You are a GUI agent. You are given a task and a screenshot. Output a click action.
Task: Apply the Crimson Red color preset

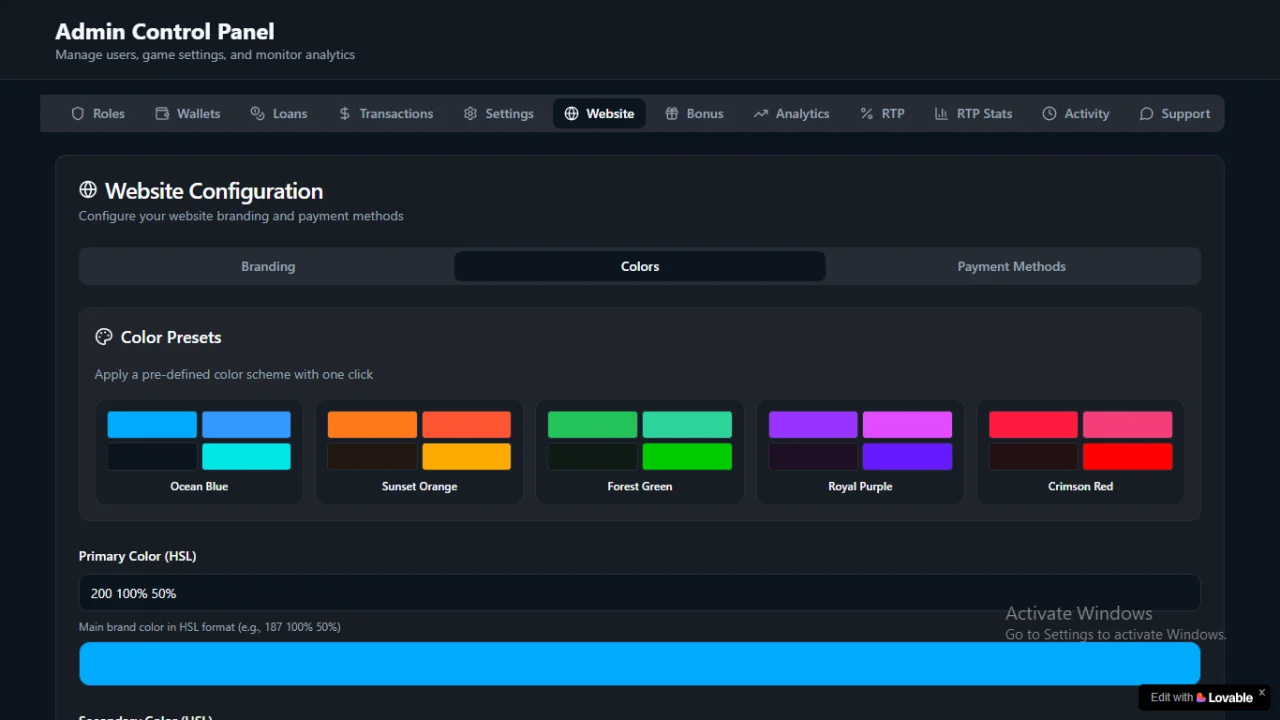(1080, 452)
